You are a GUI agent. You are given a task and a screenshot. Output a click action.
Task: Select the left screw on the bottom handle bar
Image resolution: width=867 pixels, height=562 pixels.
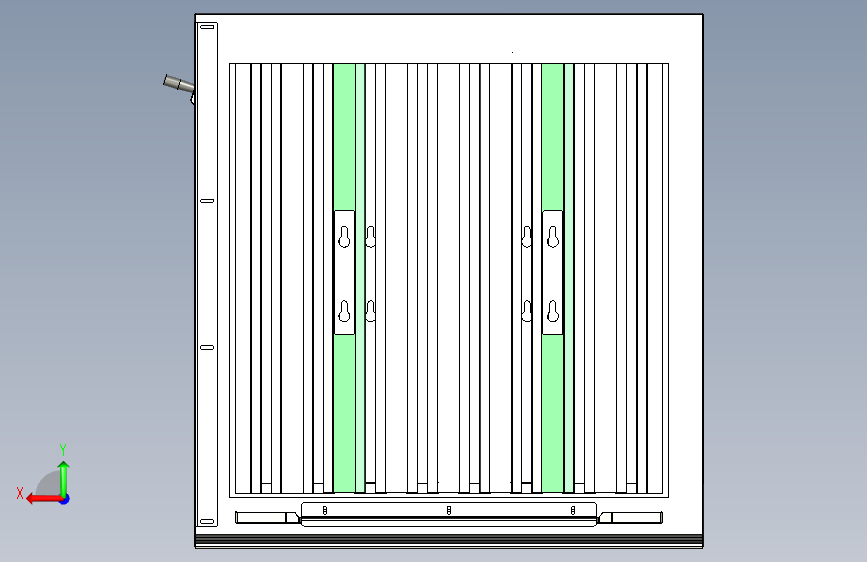[x=325, y=510]
